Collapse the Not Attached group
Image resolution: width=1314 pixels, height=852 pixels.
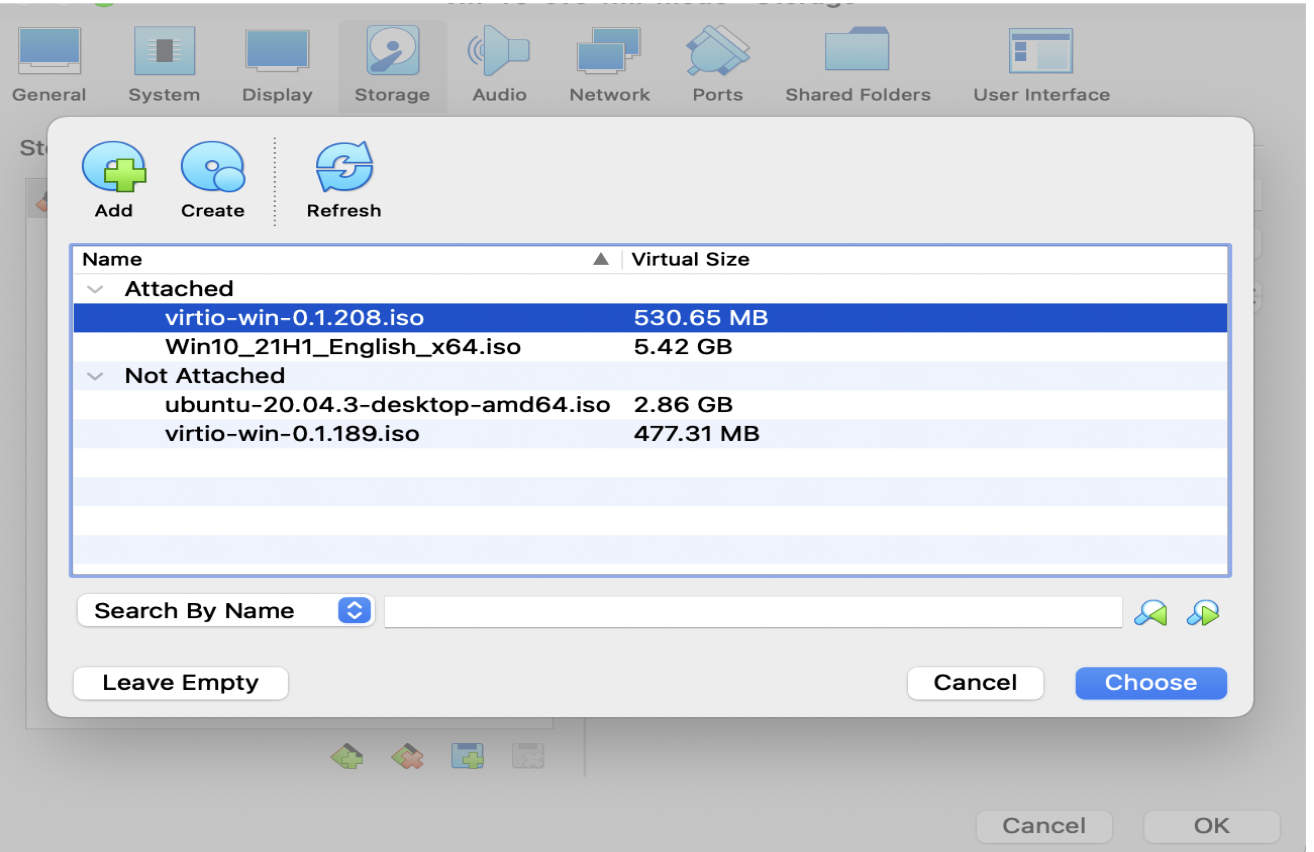click(x=95, y=376)
